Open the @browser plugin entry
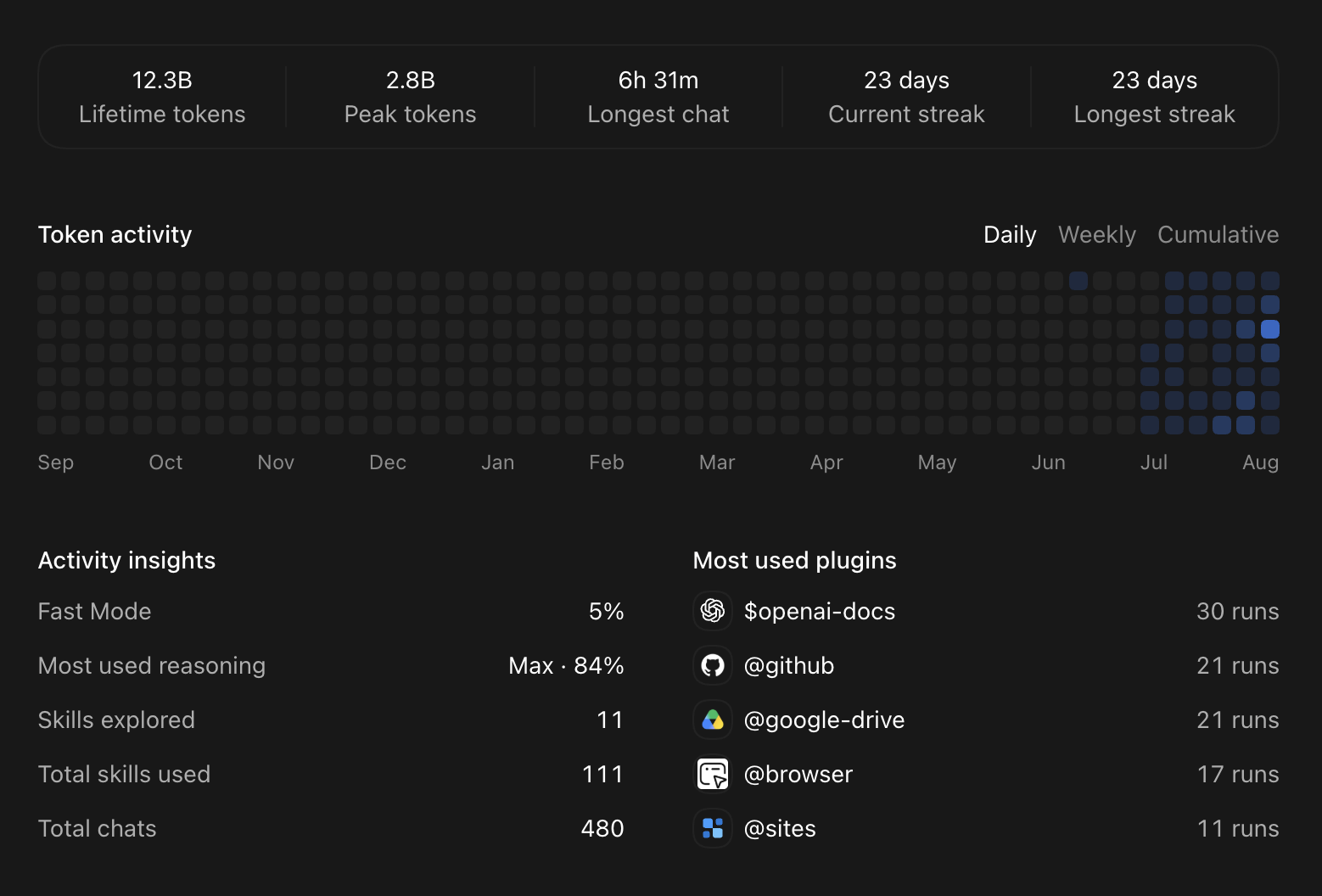1322x896 pixels. tap(986, 774)
